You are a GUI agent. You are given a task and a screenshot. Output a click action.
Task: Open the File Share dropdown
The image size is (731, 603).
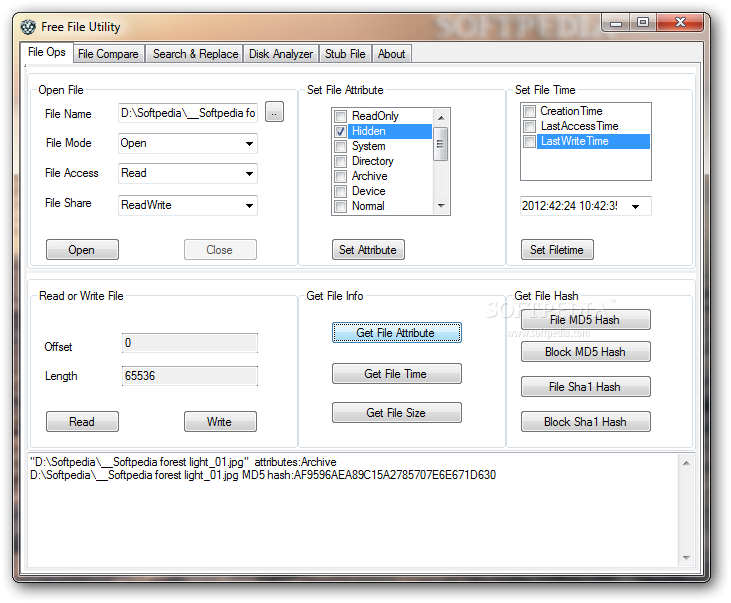click(249, 205)
